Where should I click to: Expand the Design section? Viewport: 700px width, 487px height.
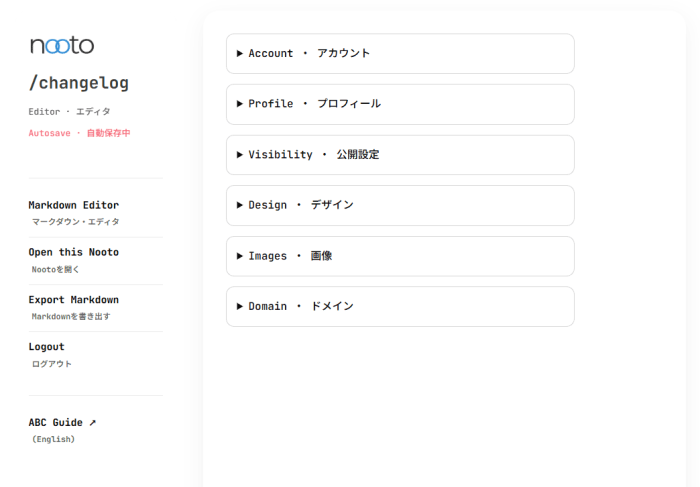click(400, 205)
